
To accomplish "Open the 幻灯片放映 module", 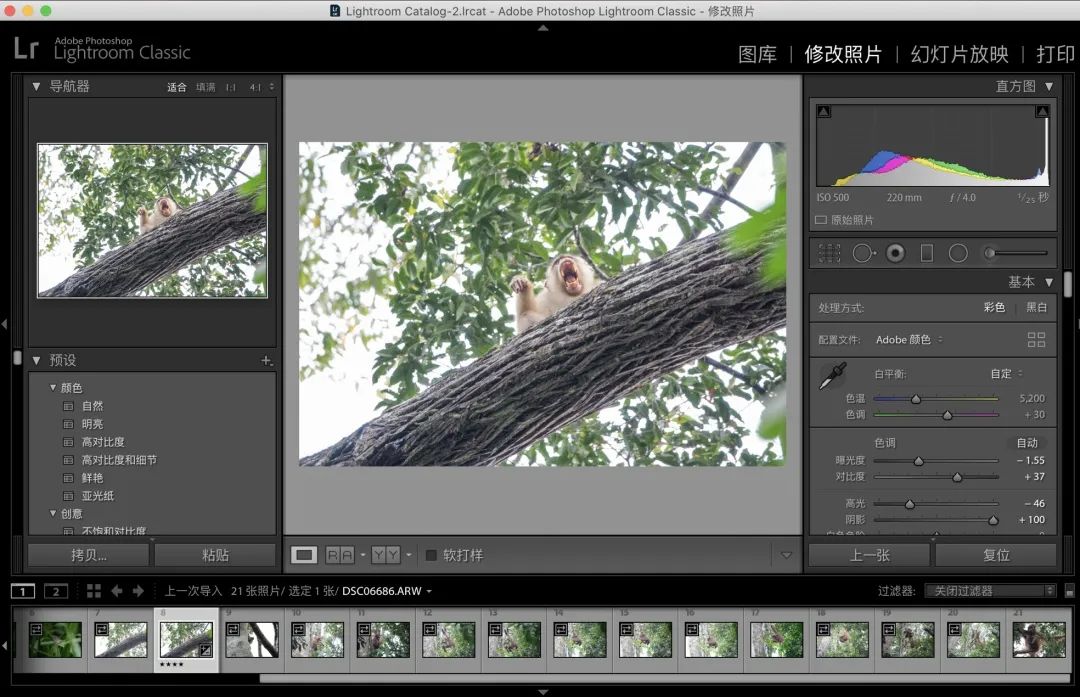I will [959, 54].
